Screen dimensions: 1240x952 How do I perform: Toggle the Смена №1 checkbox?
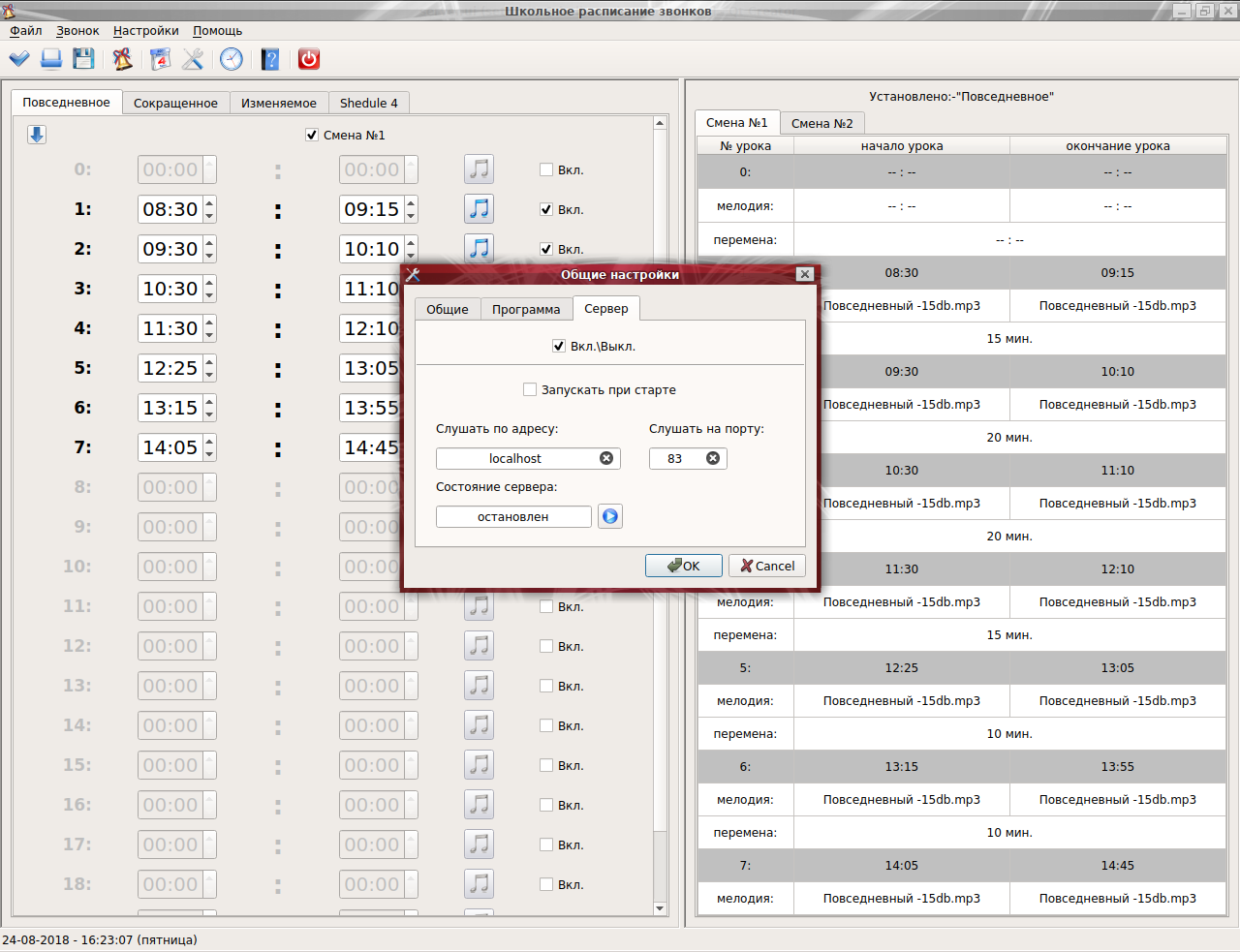click(312, 135)
